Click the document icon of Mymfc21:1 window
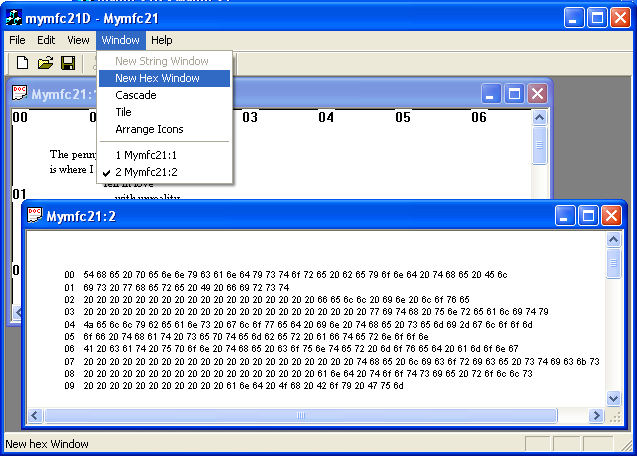This screenshot has height=457, width=637. (19, 94)
